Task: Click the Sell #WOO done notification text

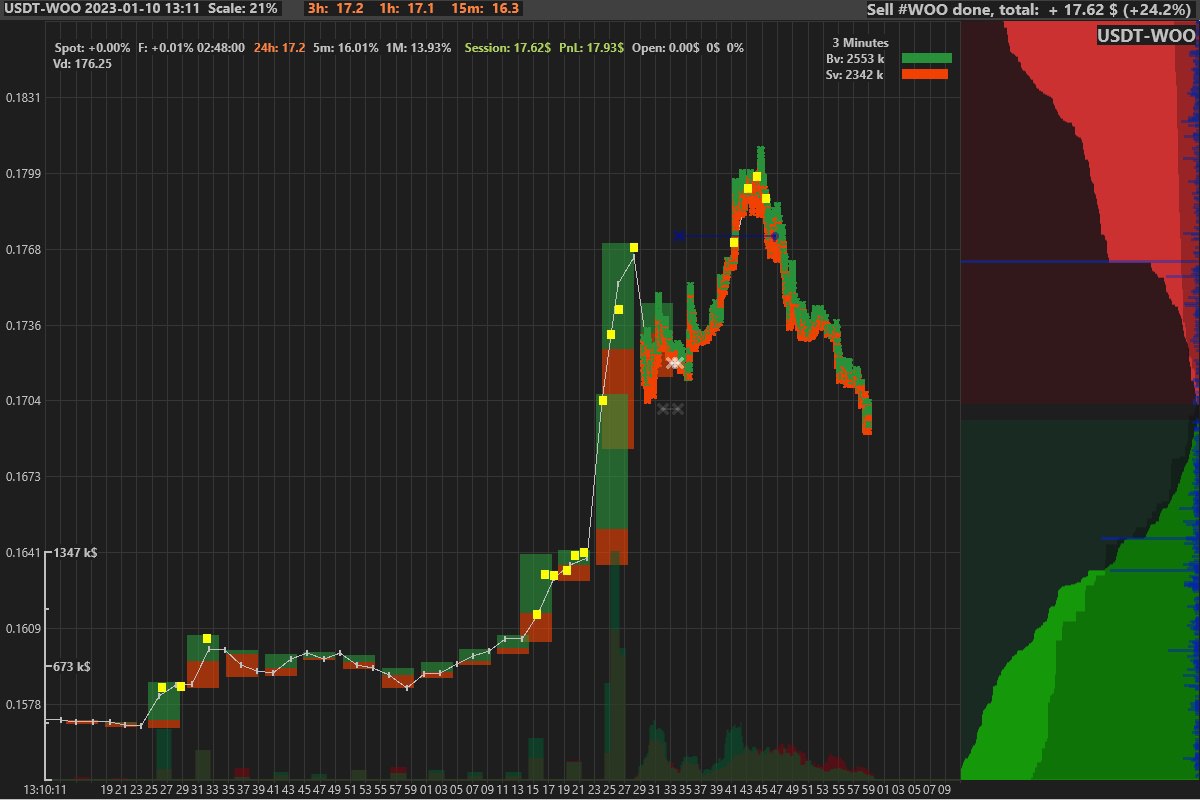Action: tap(1029, 10)
